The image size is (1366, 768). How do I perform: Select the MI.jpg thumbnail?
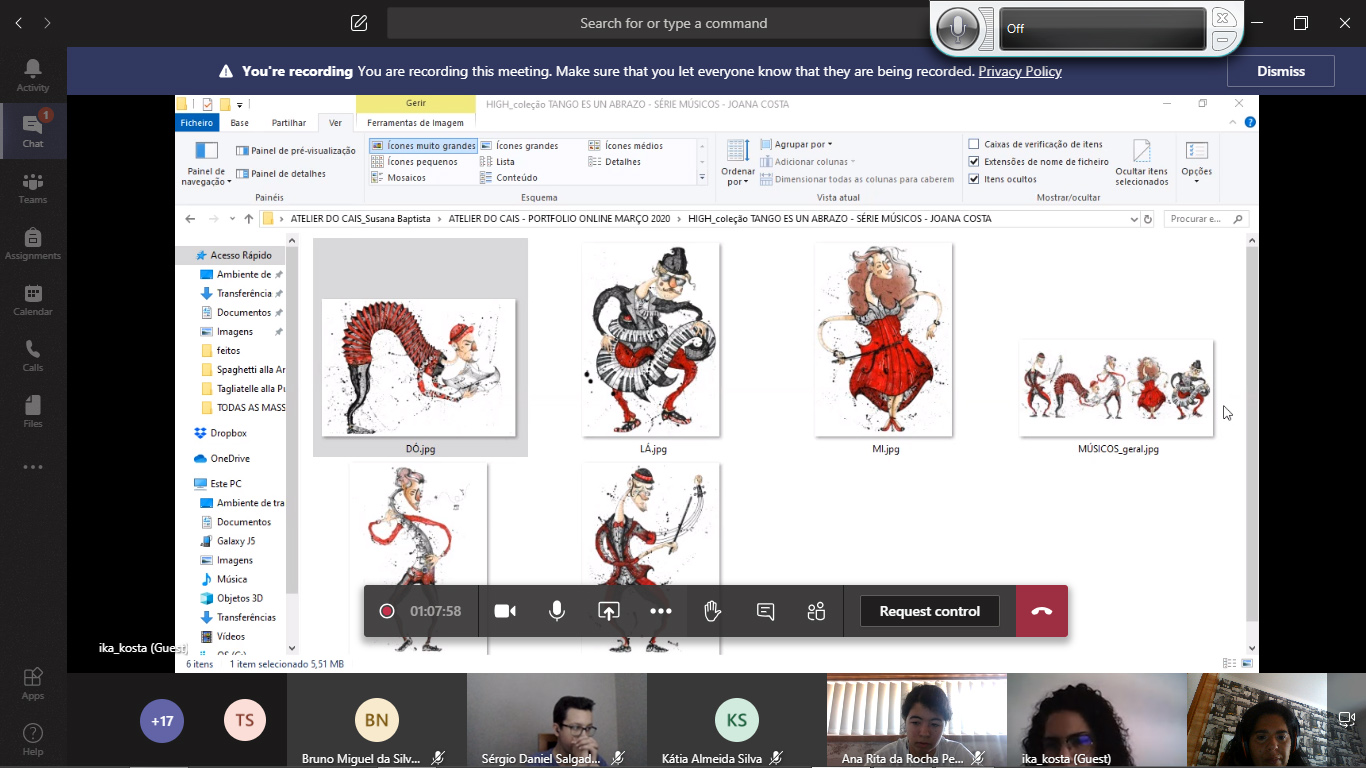click(884, 340)
